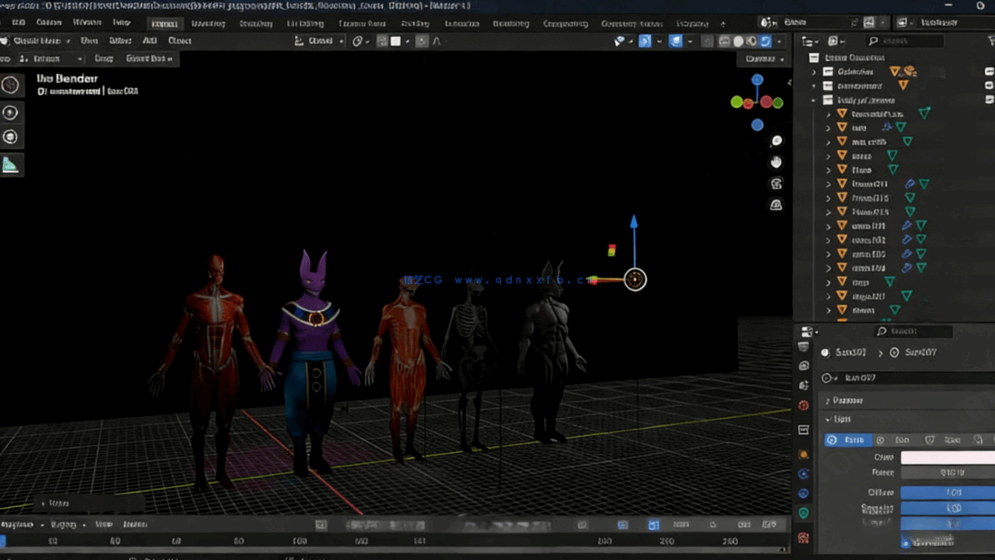Click the Specular slider in Light panel
Screen dimensions: 995x560
tap(948, 508)
